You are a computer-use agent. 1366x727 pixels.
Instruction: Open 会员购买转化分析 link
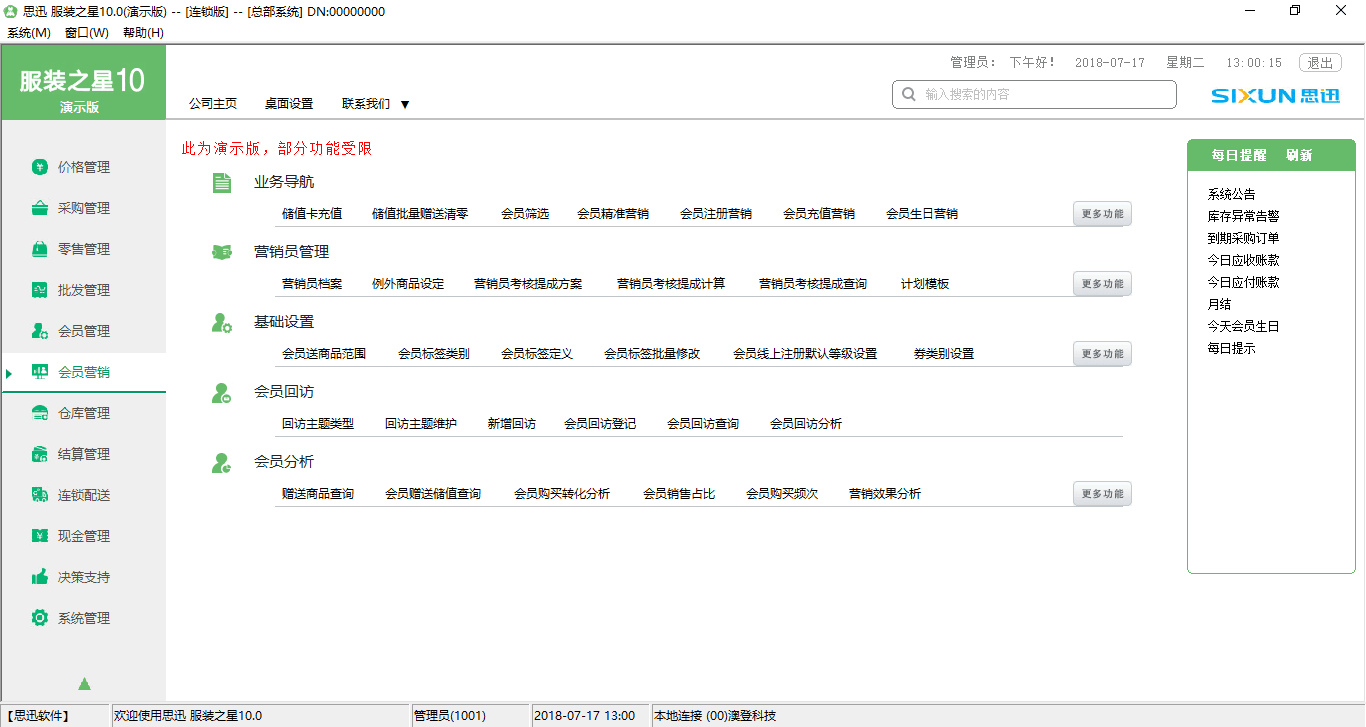[562, 493]
